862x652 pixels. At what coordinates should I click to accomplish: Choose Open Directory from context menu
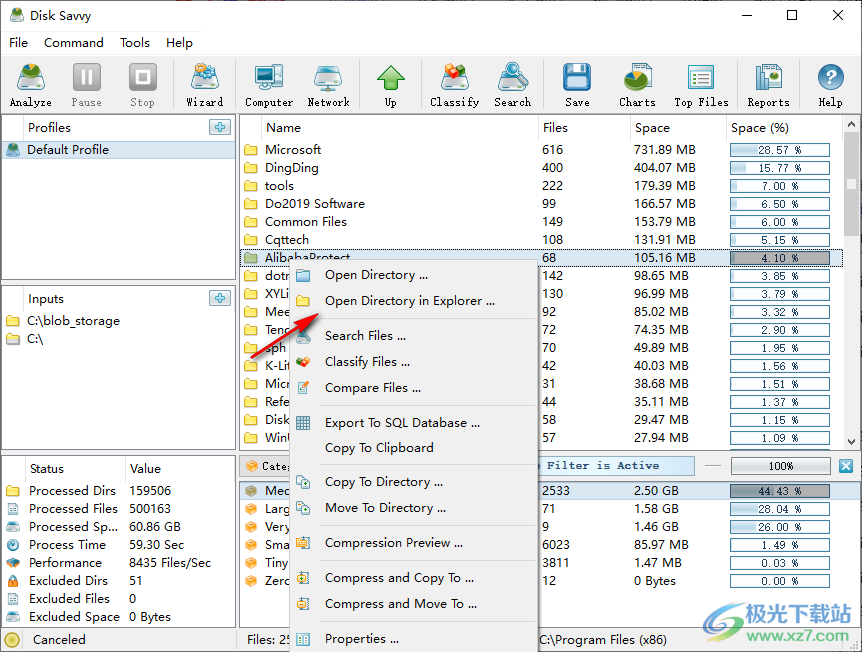click(x=413, y=275)
